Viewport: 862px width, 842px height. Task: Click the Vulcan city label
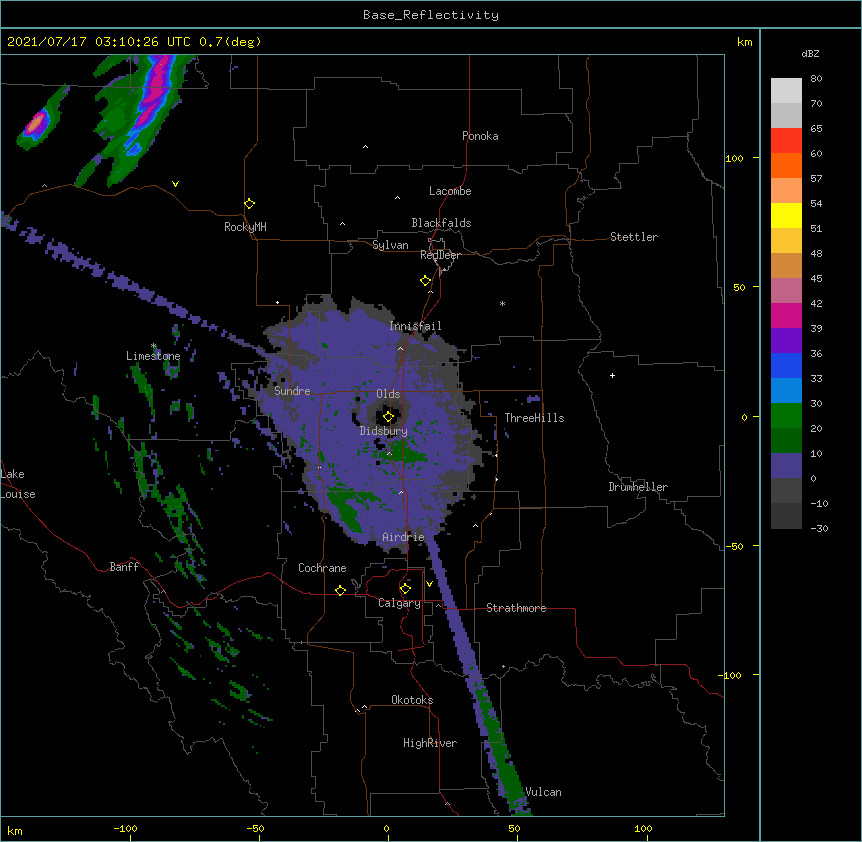pos(543,792)
